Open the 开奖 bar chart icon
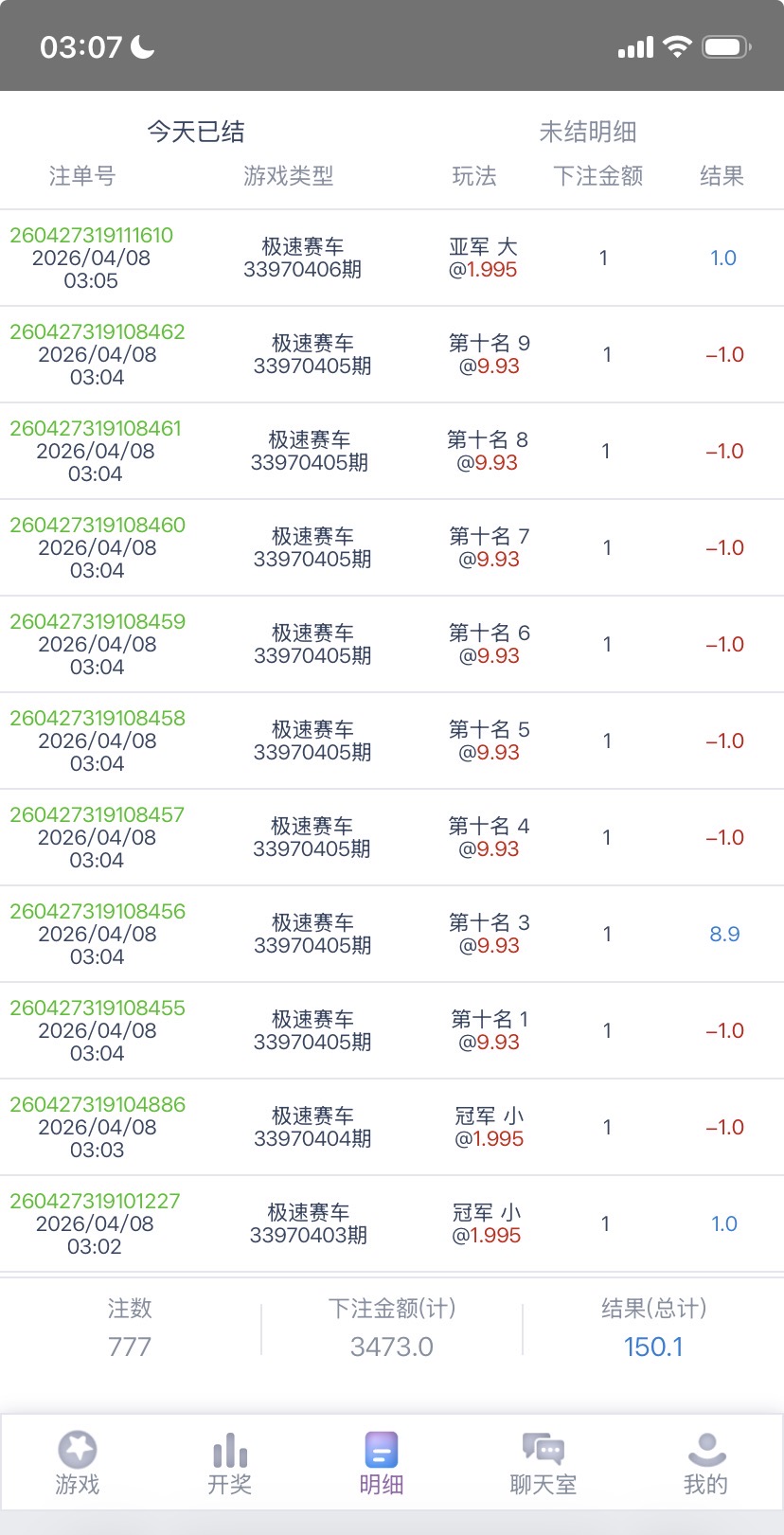 [x=230, y=1450]
